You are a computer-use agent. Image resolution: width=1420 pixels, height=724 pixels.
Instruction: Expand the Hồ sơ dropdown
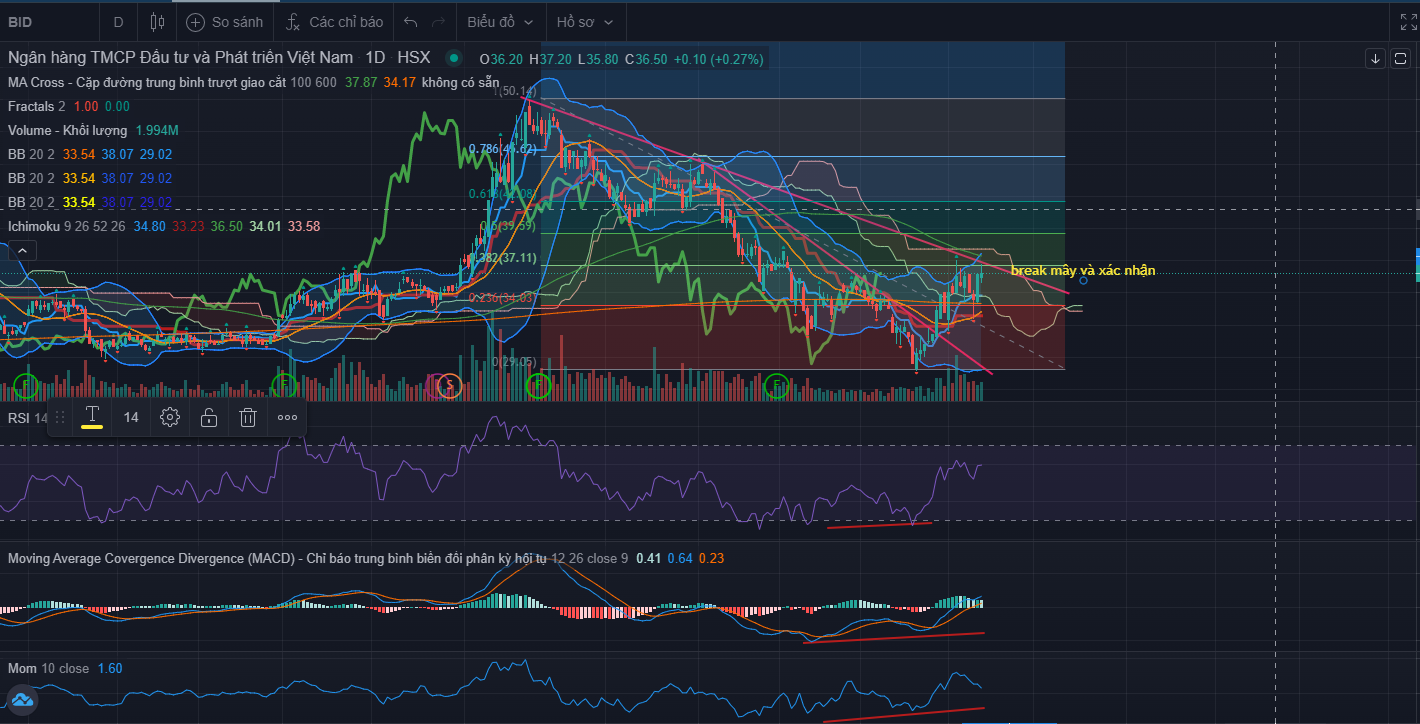pos(585,21)
